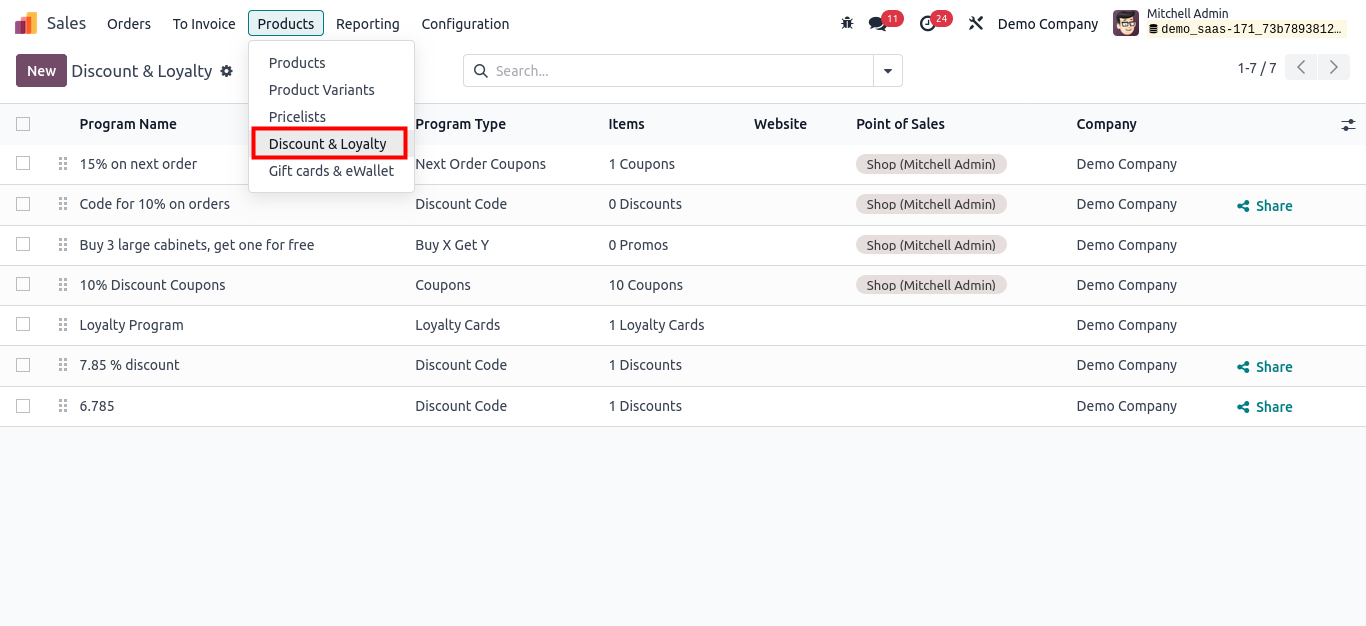Sort by Company column header
Image resolution: width=1366 pixels, height=626 pixels.
[1107, 124]
